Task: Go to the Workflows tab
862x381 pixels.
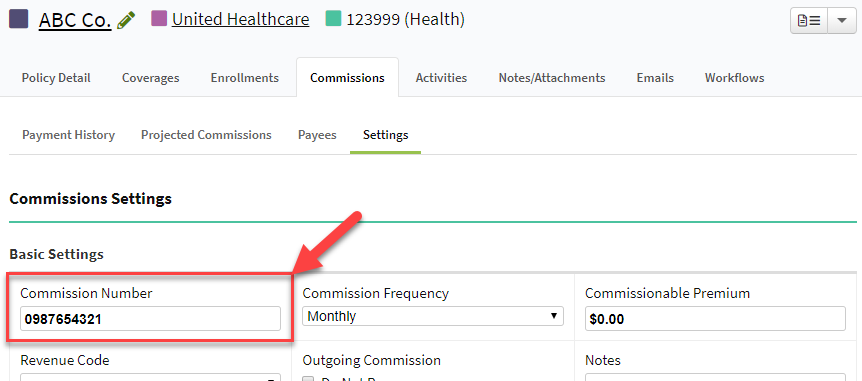Action: [x=734, y=78]
